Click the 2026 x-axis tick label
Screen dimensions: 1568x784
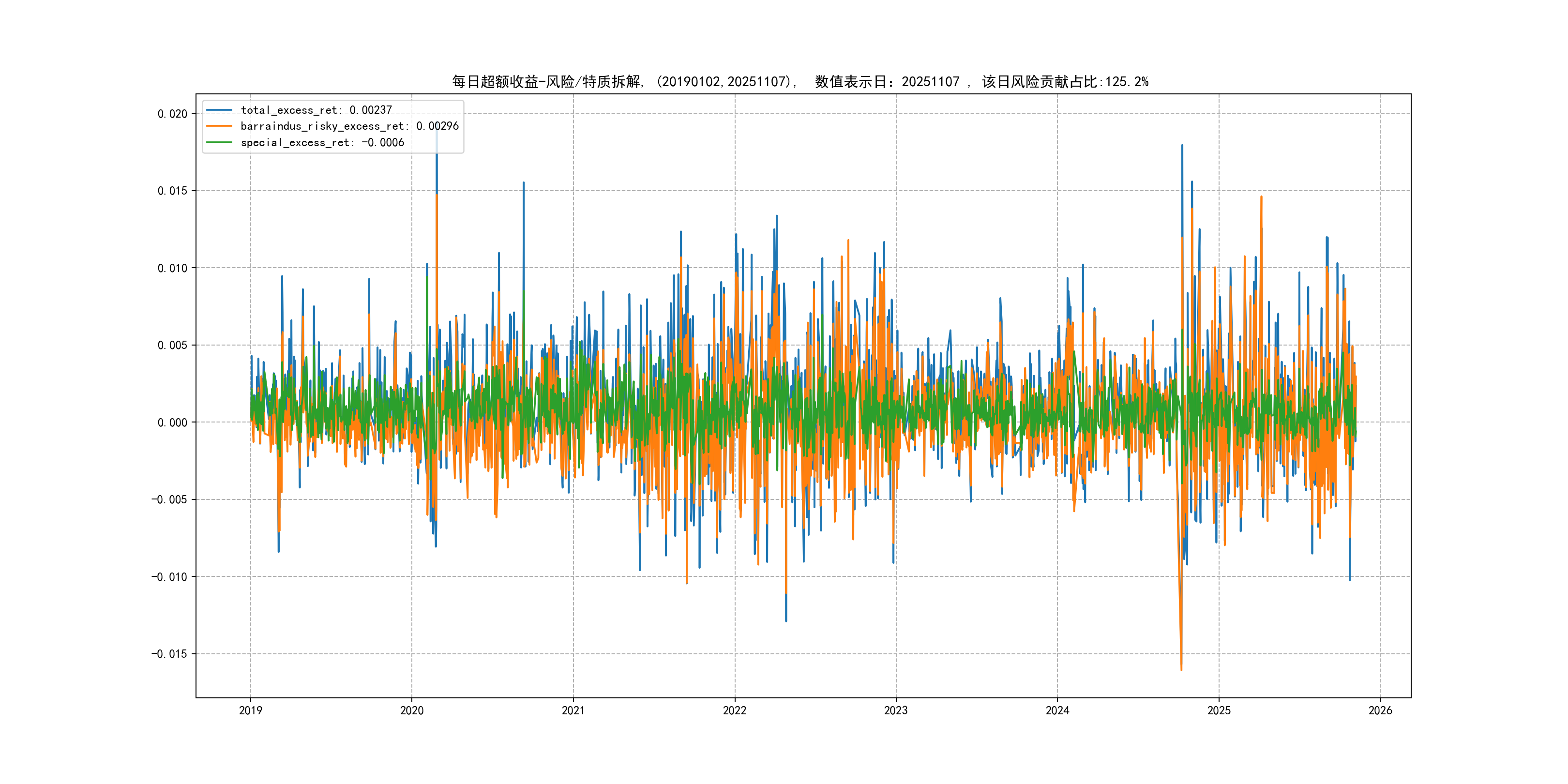pos(1380,710)
